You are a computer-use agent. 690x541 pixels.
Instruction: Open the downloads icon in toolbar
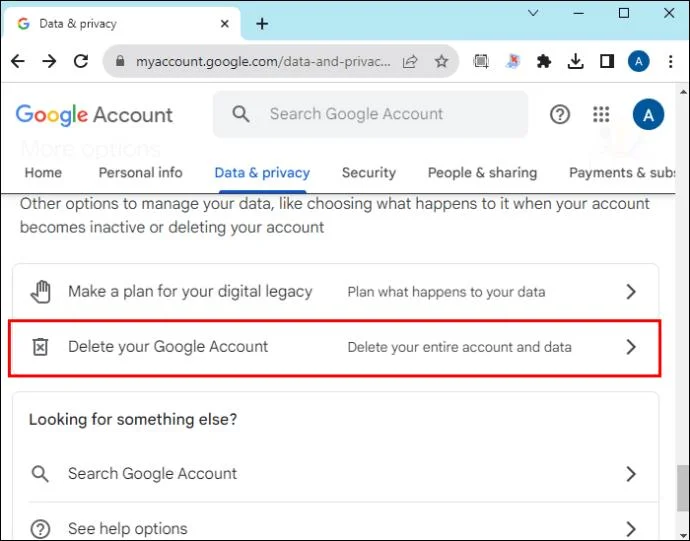click(x=575, y=62)
